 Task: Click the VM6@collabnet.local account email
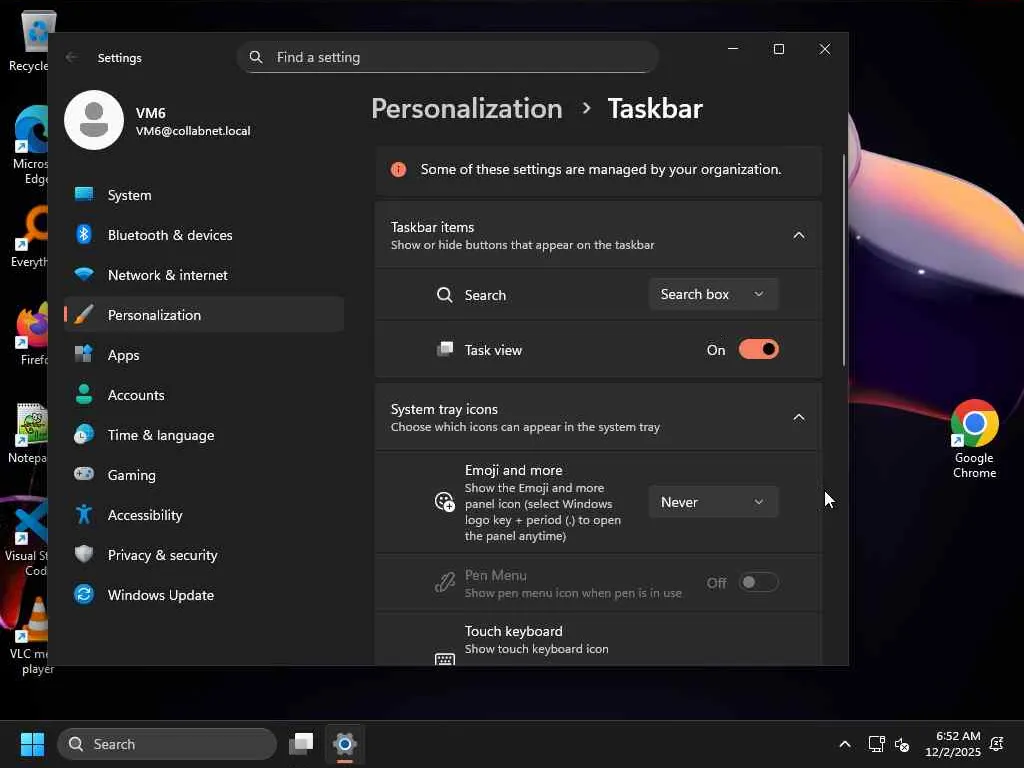point(193,131)
